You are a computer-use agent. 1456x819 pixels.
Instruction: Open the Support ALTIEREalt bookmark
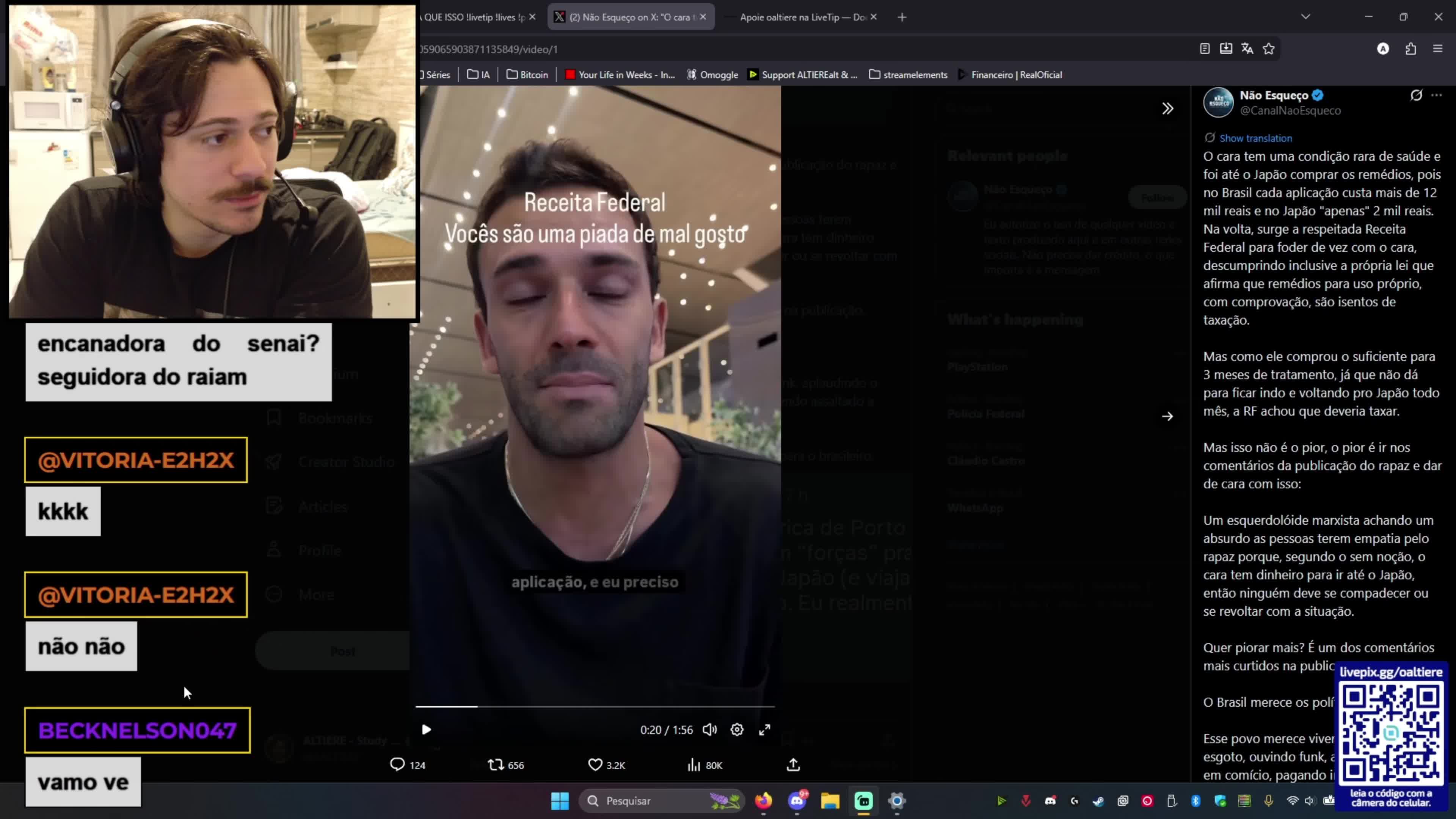click(x=803, y=75)
